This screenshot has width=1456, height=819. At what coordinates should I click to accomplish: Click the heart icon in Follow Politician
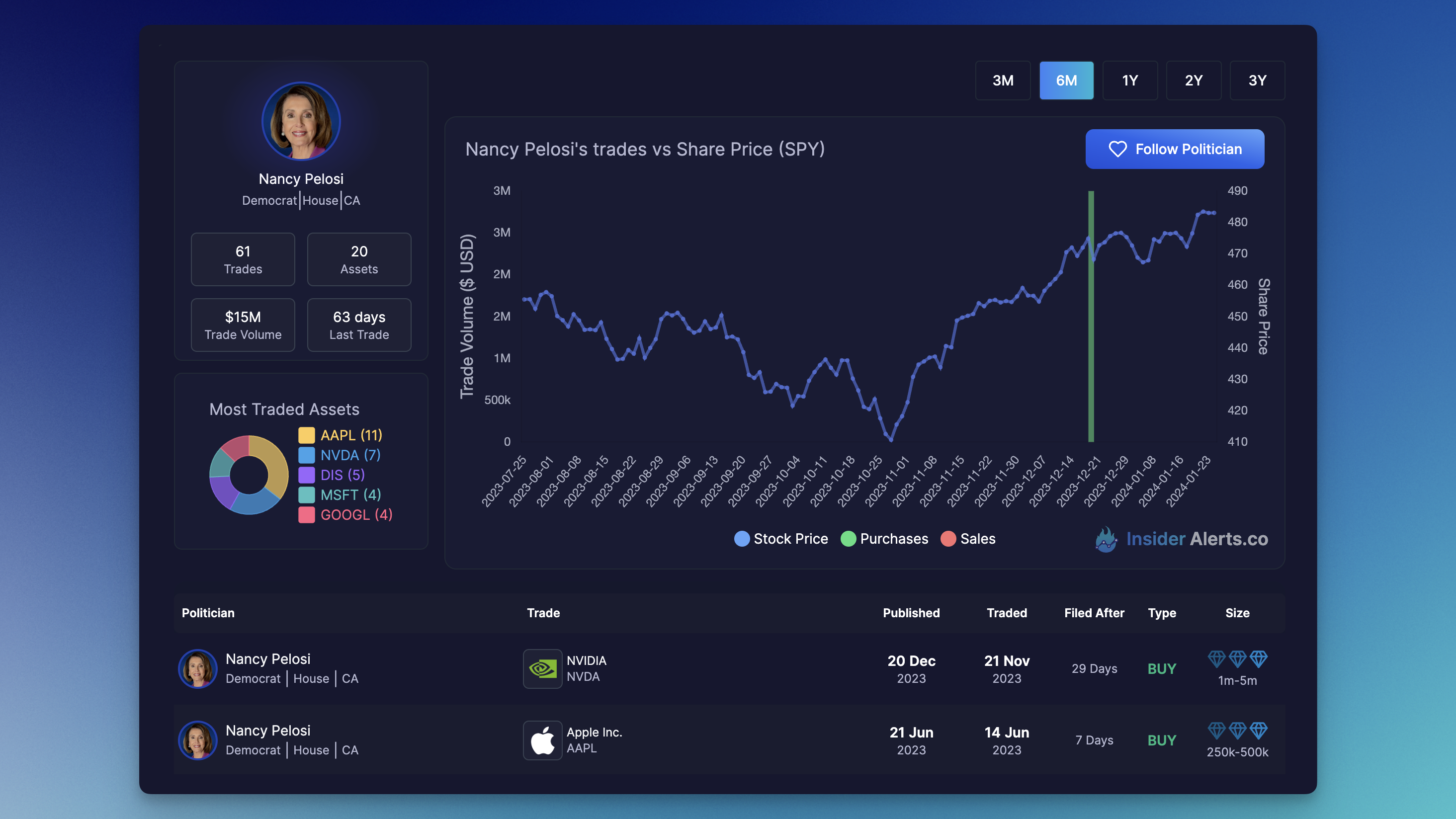[x=1117, y=149]
